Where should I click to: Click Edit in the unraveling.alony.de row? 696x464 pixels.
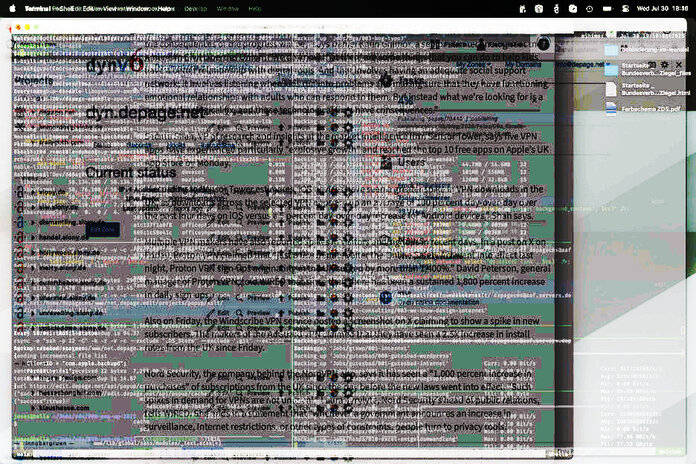point(218,313)
